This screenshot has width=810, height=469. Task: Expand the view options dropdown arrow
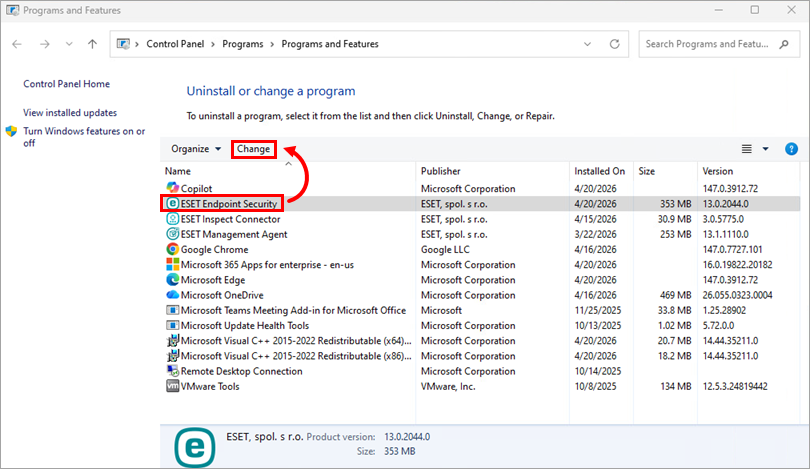pyautogui.click(x=766, y=149)
